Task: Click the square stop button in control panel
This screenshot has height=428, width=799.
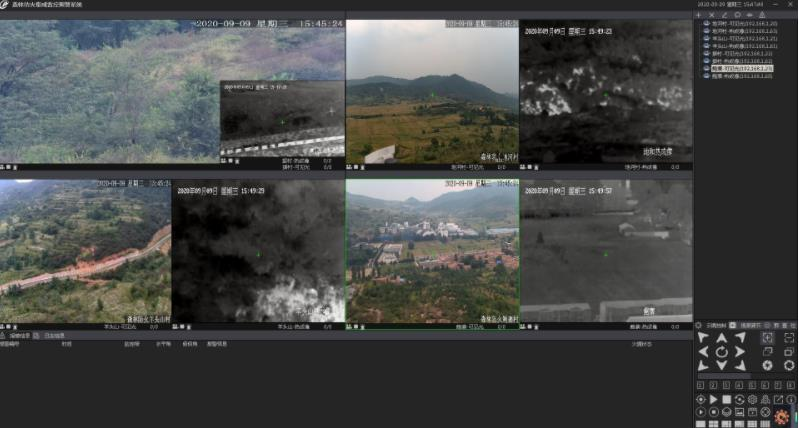Action: (726, 399)
